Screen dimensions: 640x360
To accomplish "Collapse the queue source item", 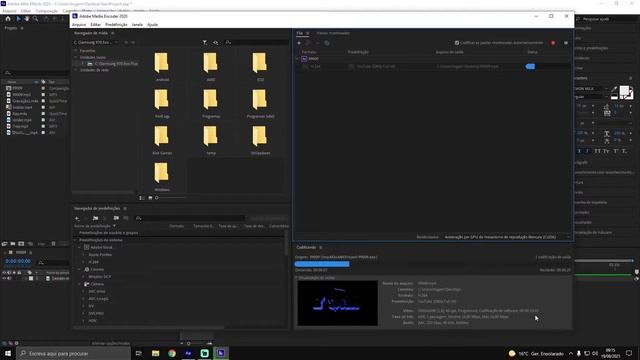I will 298,59.
